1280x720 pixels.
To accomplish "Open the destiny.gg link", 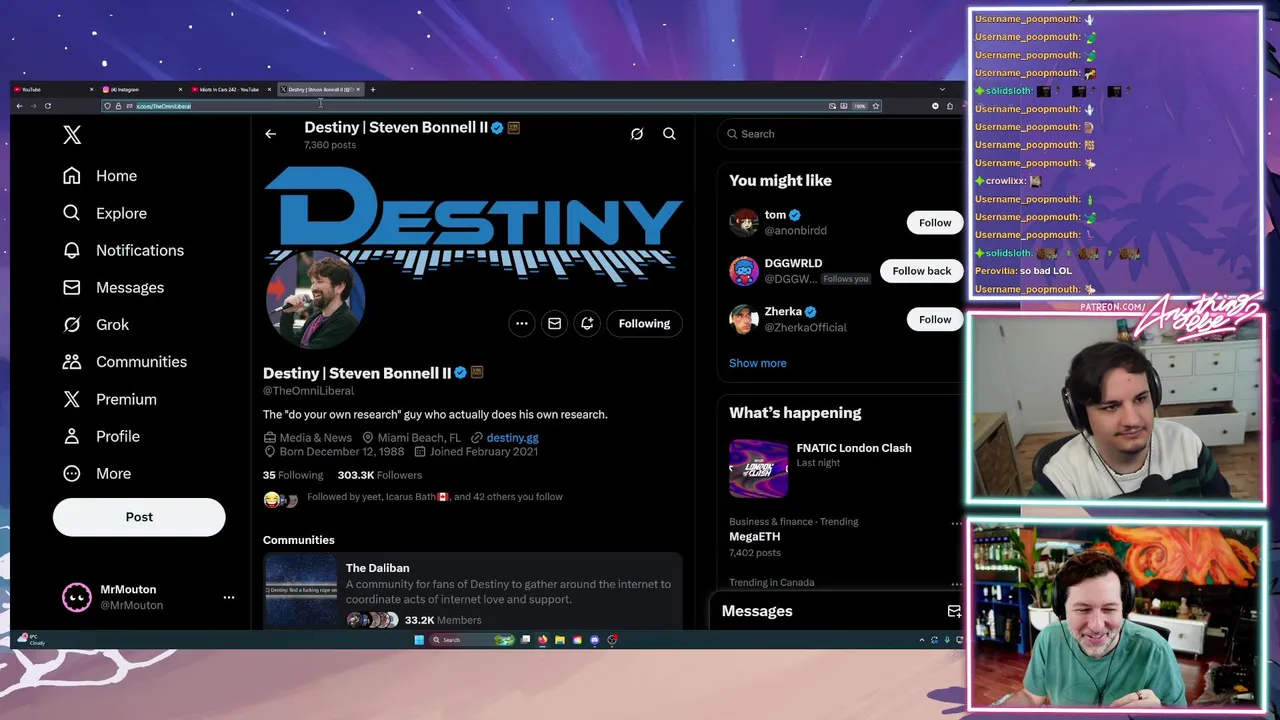I will [x=512, y=438].
